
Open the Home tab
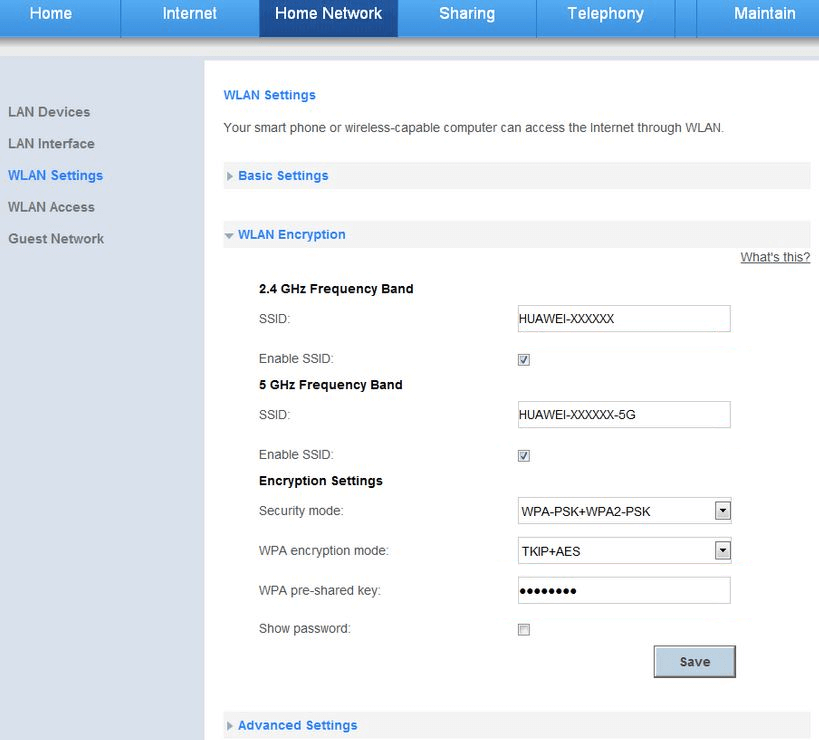tap(50, 14)
